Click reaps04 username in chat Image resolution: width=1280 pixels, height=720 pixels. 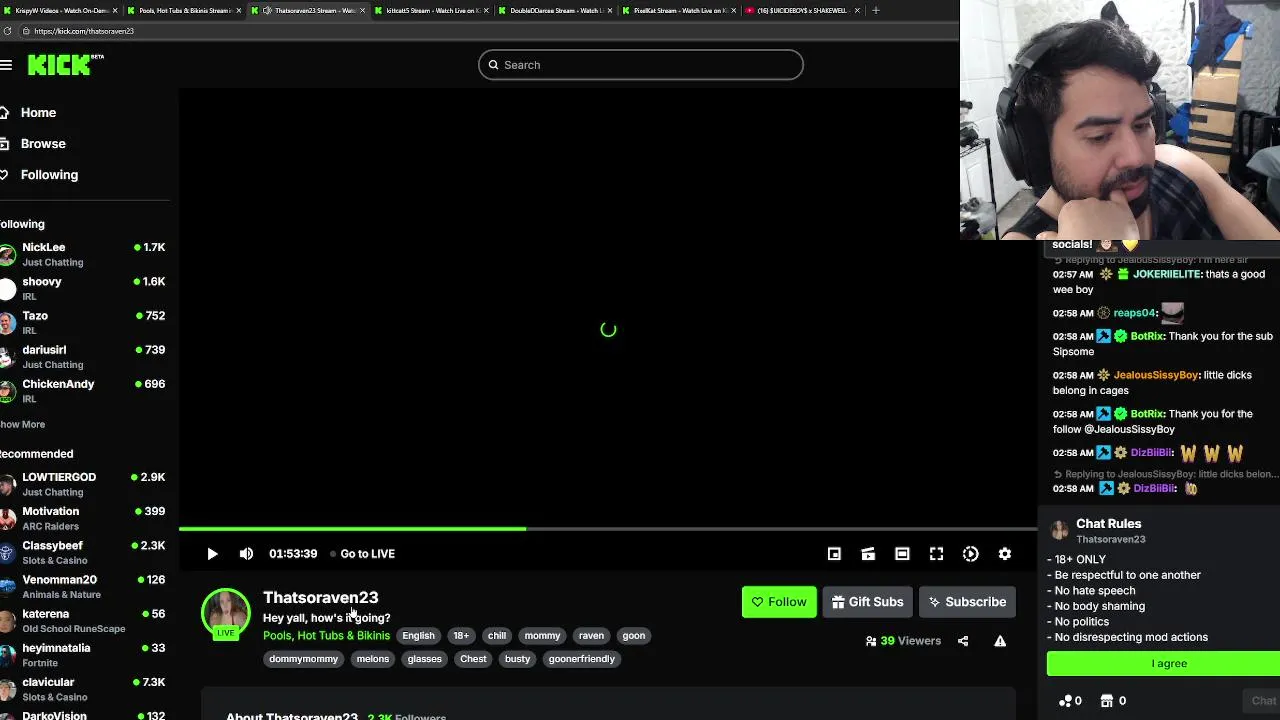pos(1135,313)
